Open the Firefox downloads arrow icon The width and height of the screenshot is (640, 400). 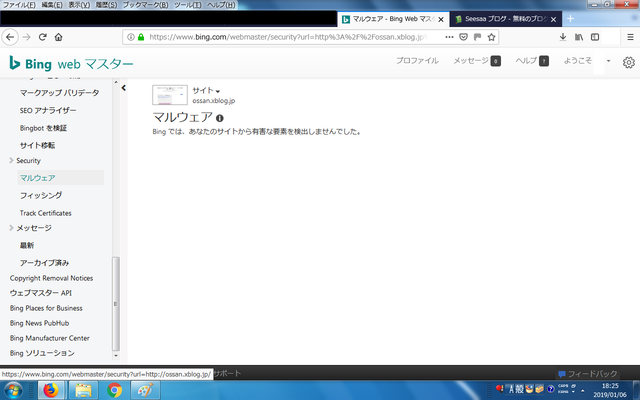[563, 37]
